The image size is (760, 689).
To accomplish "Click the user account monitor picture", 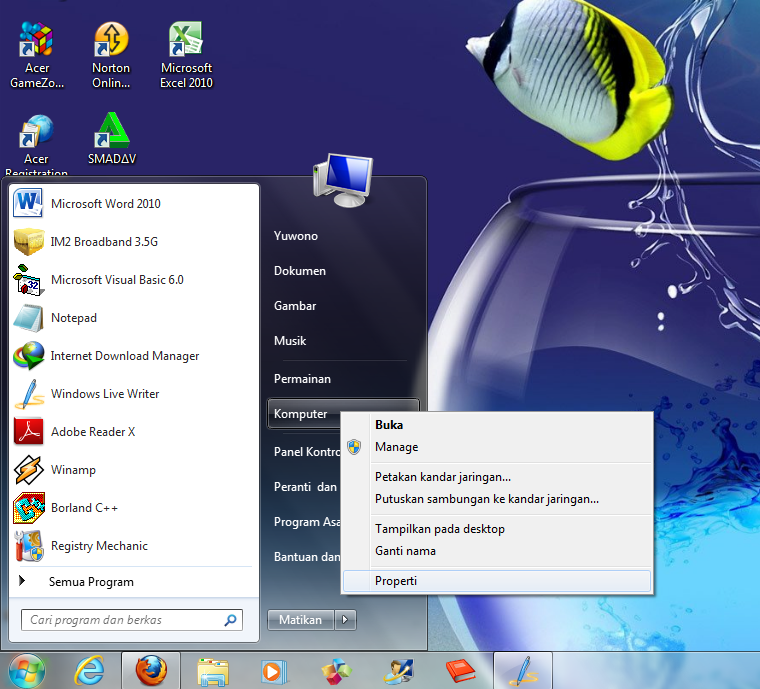I will click(x=343, y=180).
